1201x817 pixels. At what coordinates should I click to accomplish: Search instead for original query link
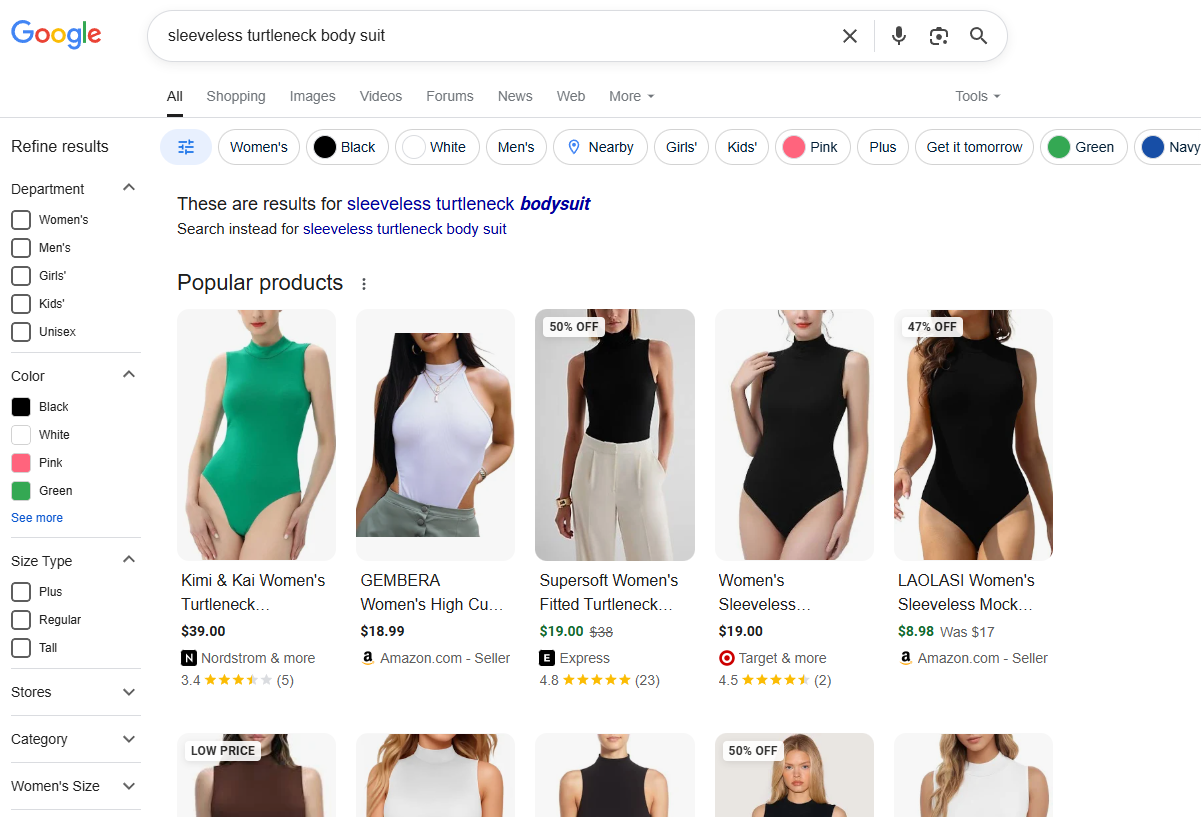point(405,229)
